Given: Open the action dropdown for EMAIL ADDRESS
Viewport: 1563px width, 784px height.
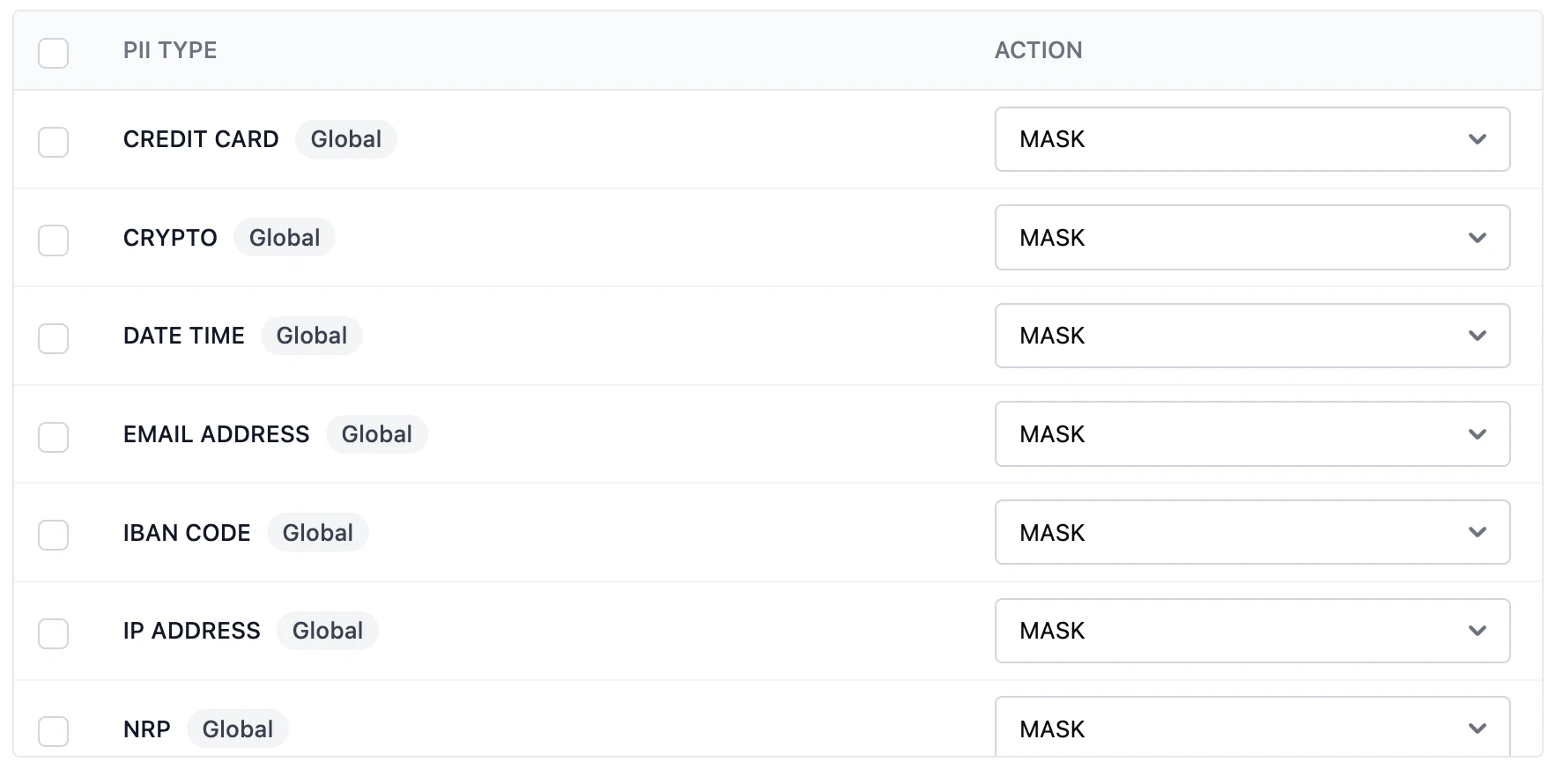Looking at the screenshot, I should click(x=1251, y=433).
